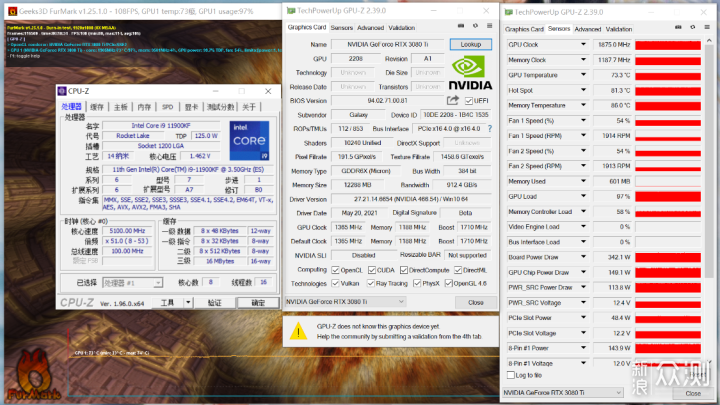The width and height of the screenshot is (720, 405).
Task: Click the NVIDIA GeForce RTX 3080 Ti name field
Action: point(388,45)
